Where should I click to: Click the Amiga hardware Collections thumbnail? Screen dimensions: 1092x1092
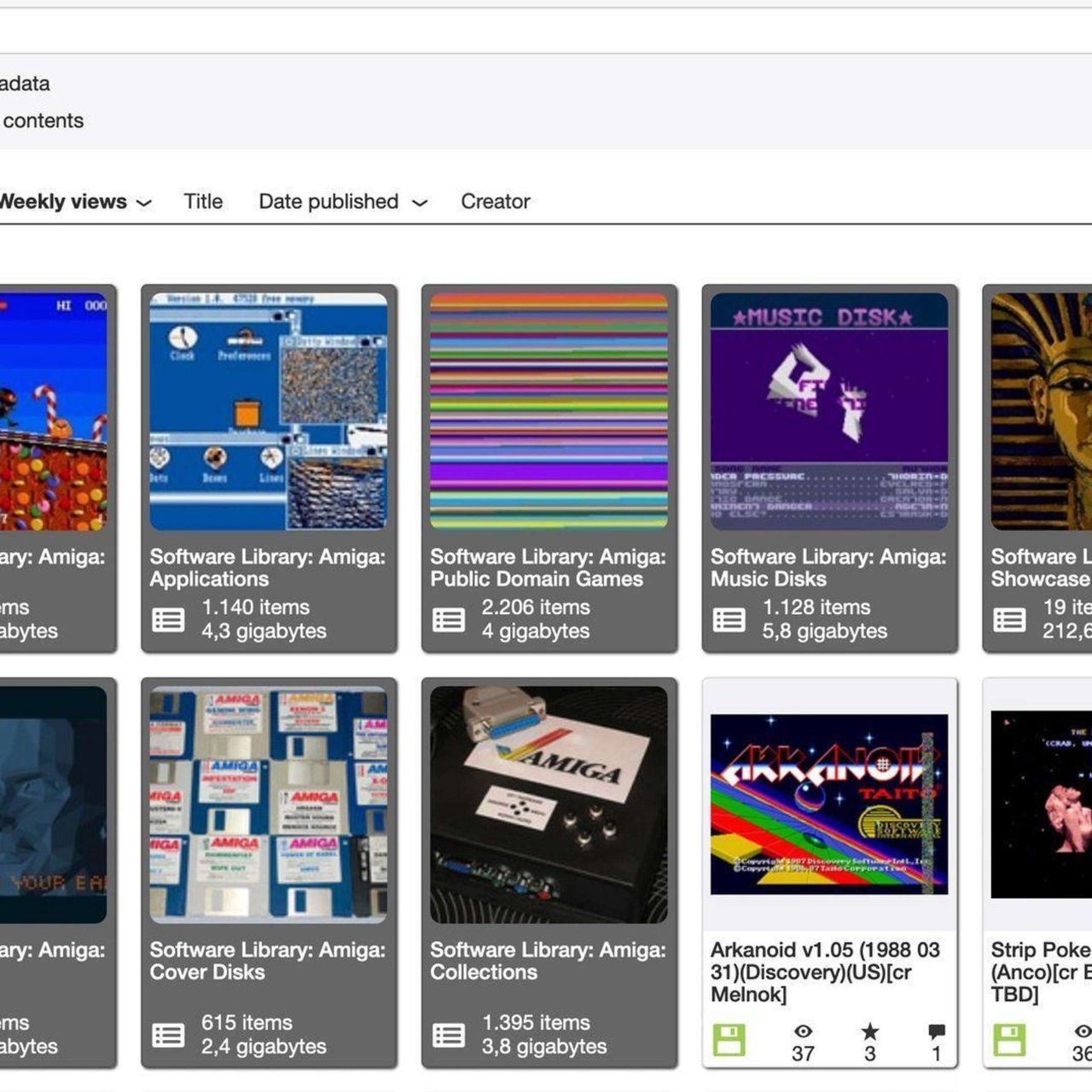pos(549,804)
